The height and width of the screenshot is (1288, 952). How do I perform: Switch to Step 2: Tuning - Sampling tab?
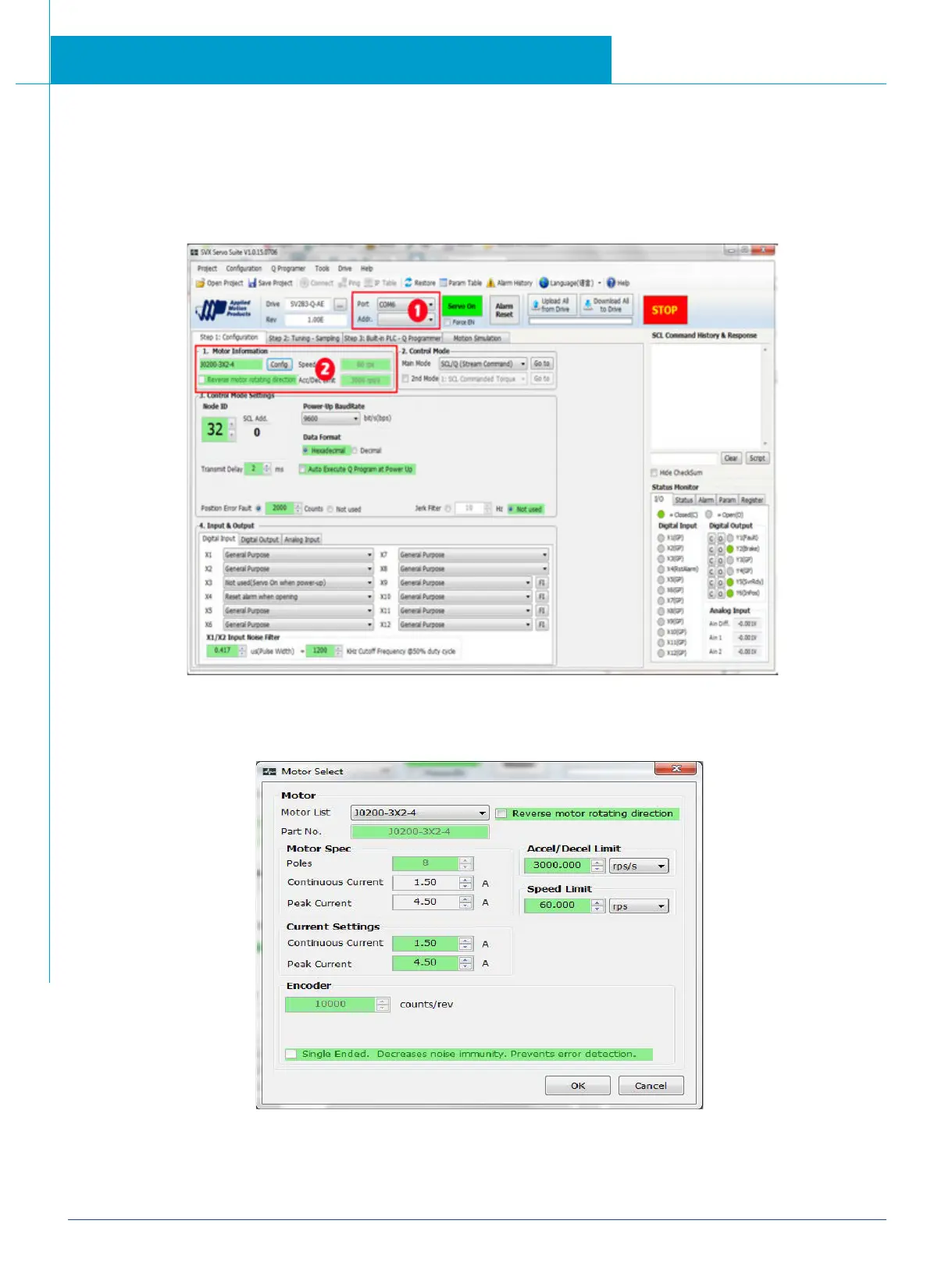coord(304,338)
